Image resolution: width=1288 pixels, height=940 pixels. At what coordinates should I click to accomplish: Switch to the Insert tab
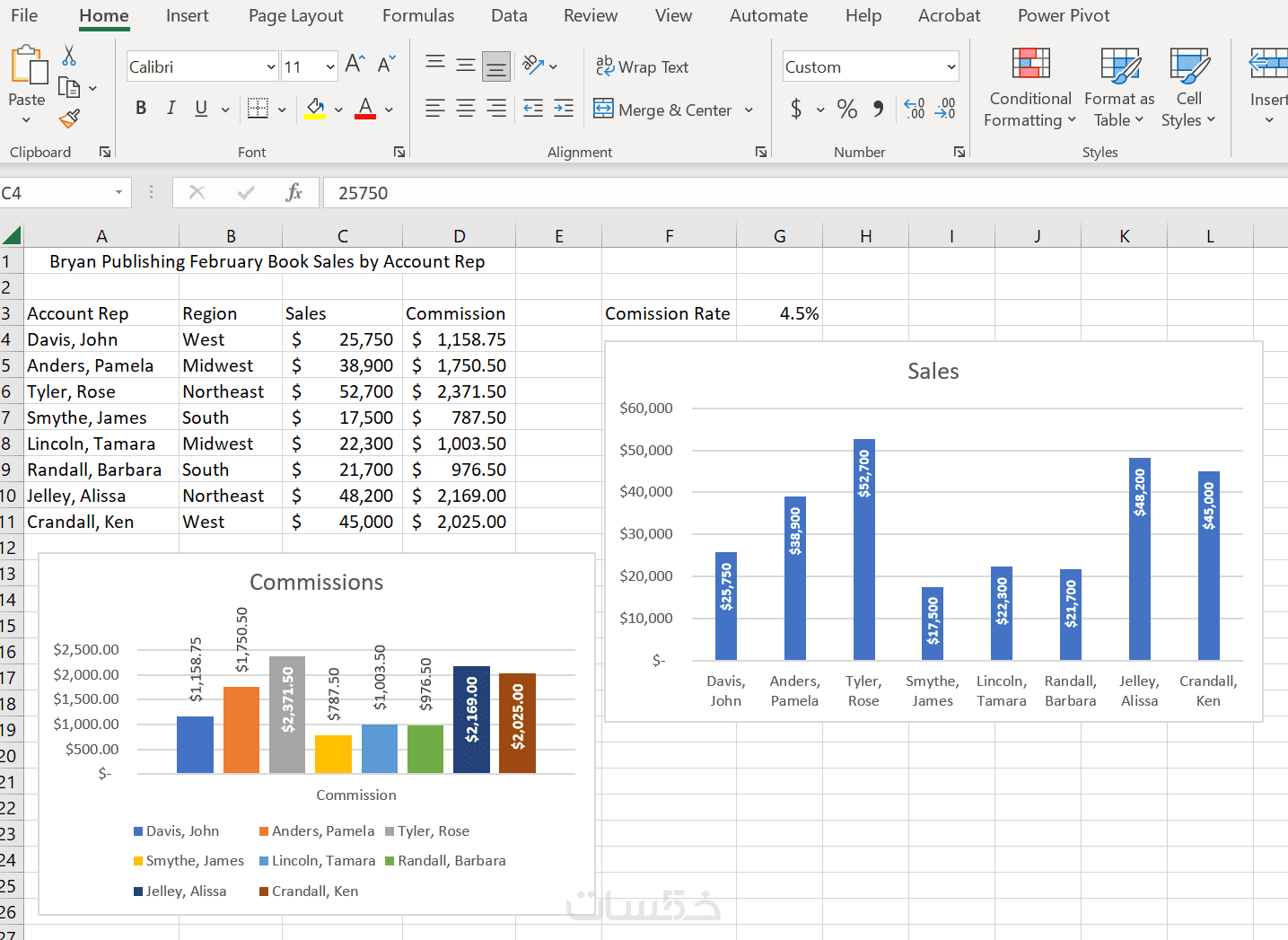187,15
